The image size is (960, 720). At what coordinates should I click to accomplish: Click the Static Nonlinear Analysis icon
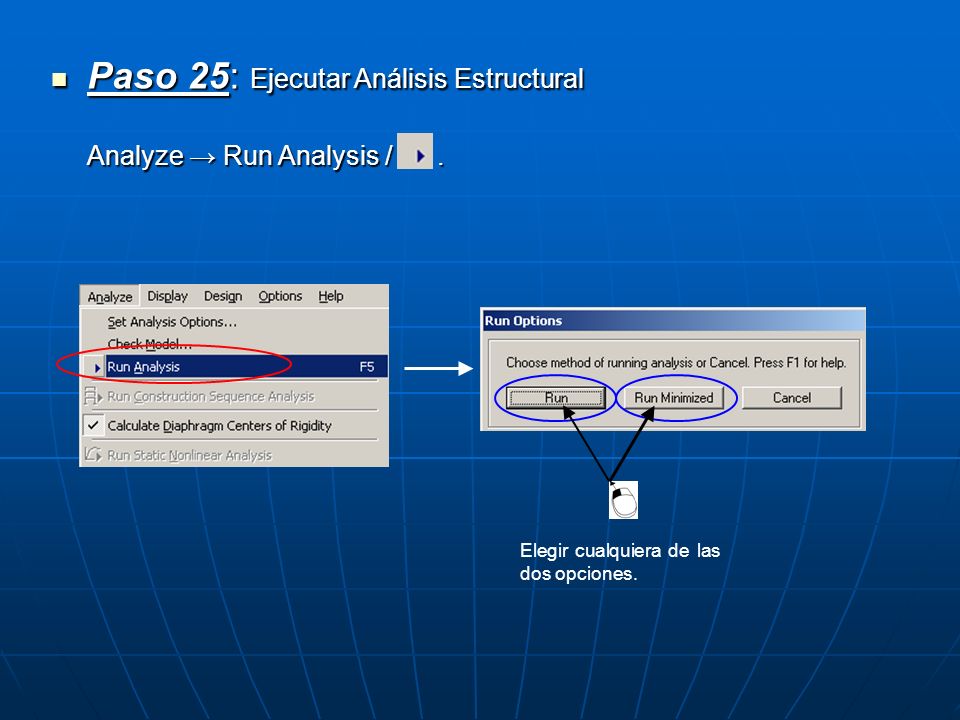pos(93,455)
